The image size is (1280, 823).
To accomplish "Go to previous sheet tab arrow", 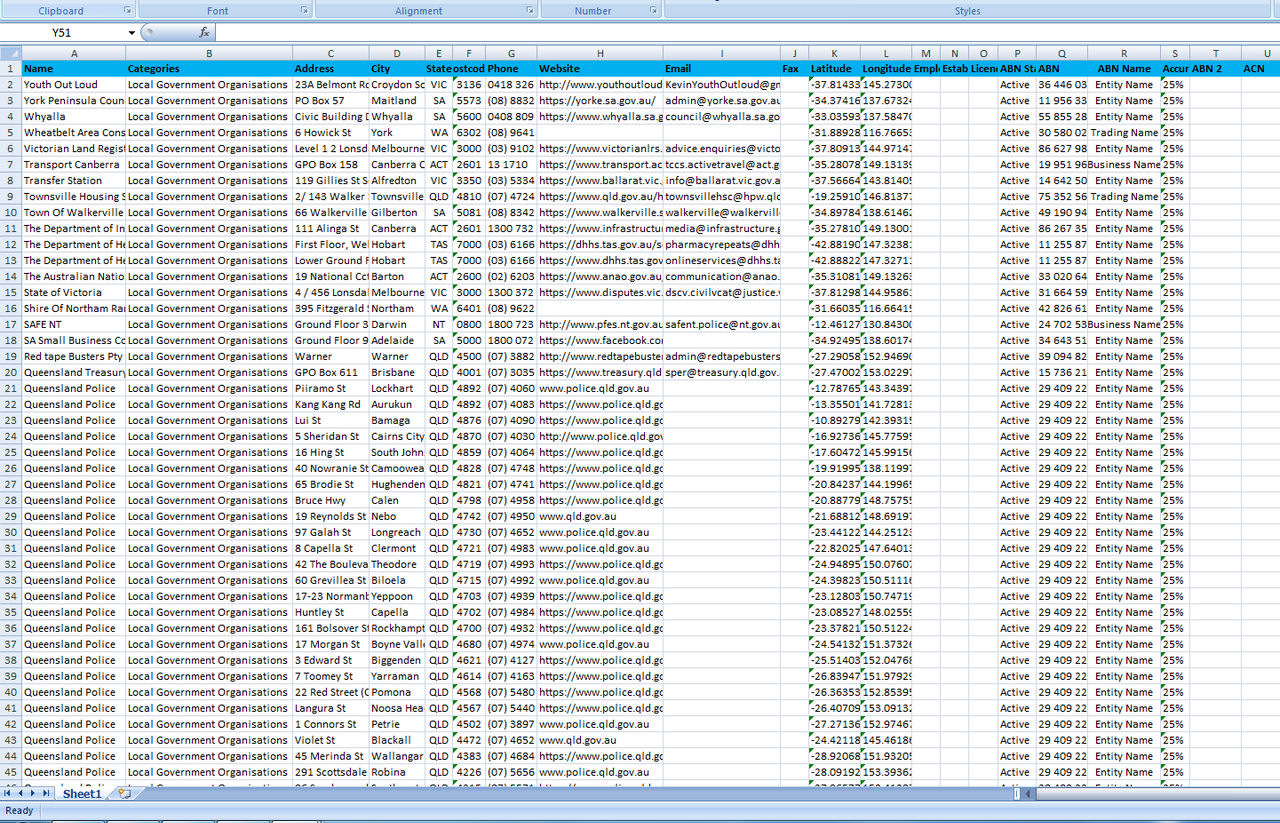I will click(22, 793).
